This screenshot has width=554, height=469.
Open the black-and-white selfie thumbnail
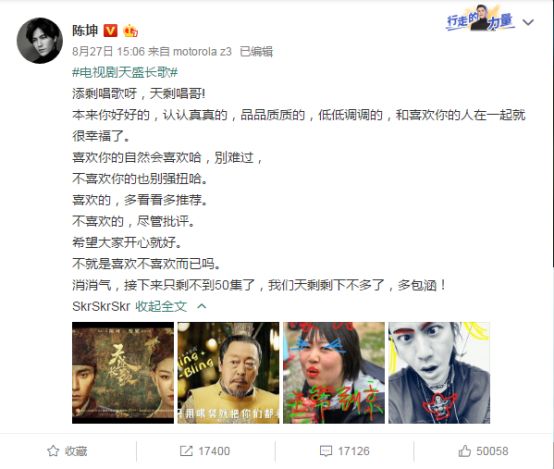(439, 373)
